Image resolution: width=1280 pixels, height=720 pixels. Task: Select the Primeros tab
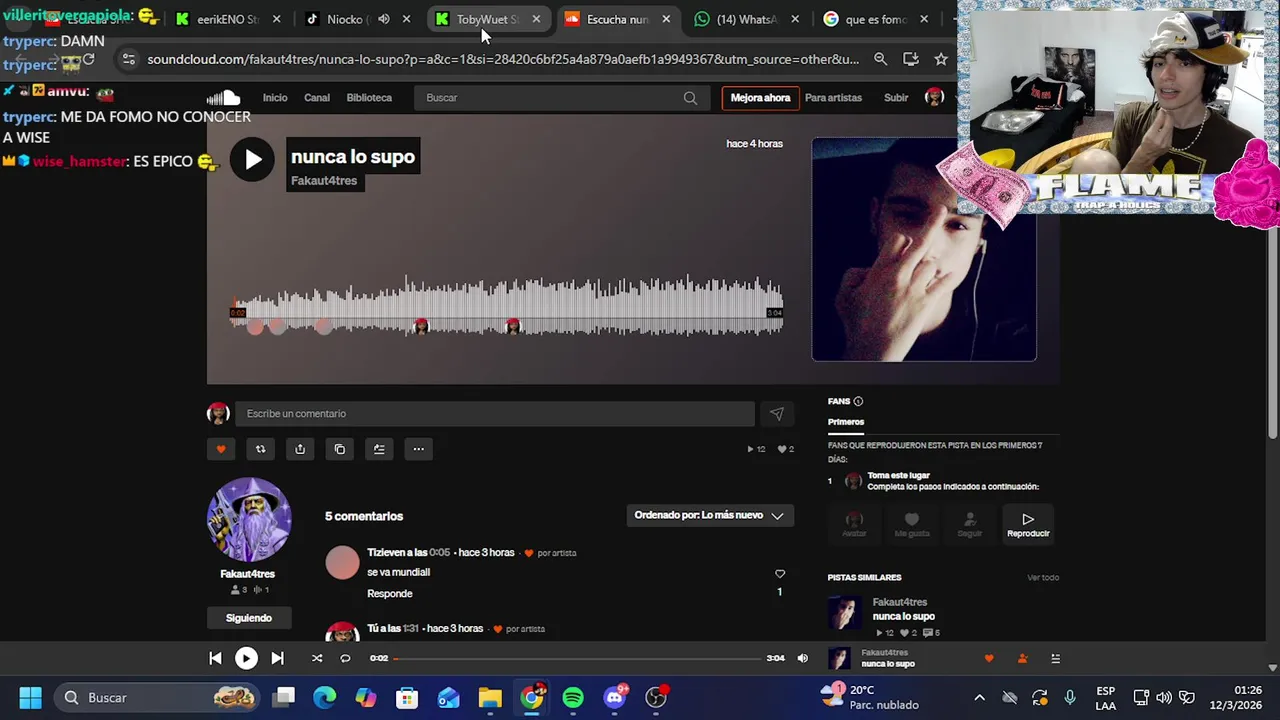[846, 422]
